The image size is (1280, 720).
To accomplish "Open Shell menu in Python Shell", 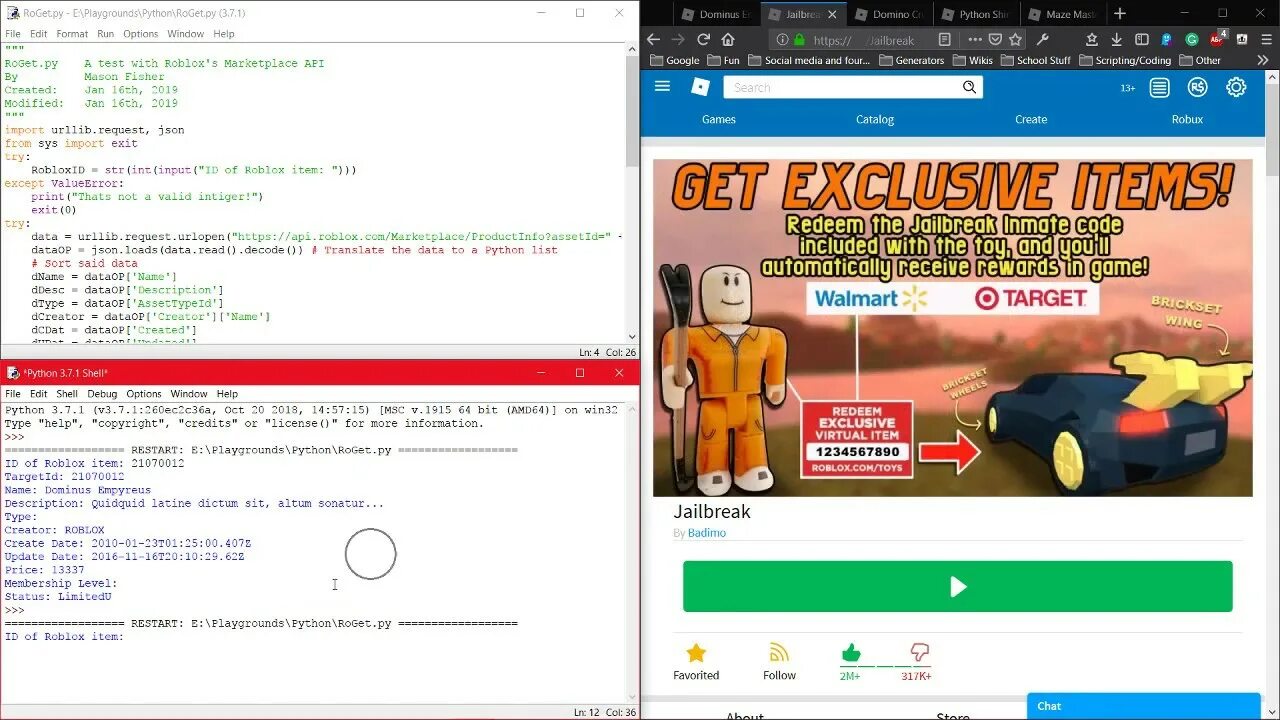I will [67, 394].
